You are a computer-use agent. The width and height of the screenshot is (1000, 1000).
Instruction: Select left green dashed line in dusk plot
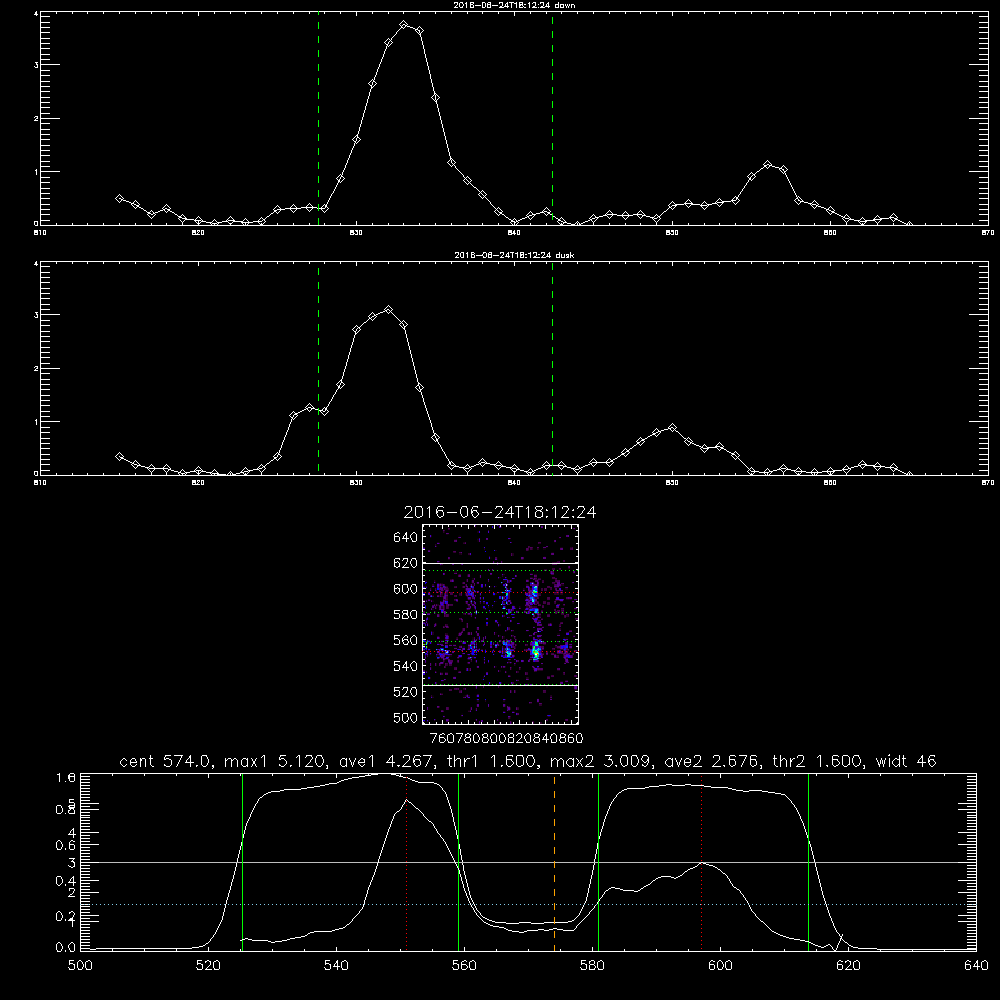point(318,369)
